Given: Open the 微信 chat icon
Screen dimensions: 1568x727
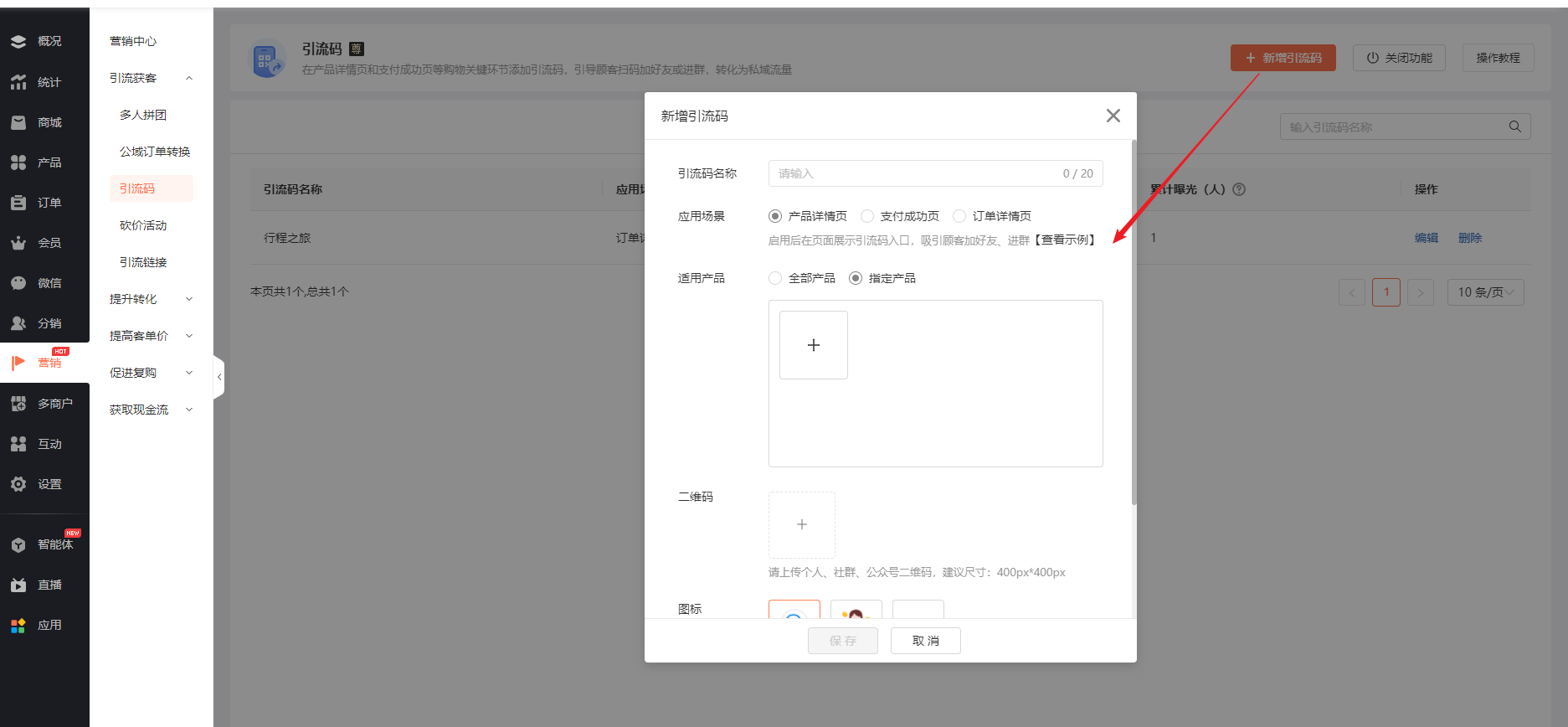Looking at the screenshot, I should pos(18,283).
